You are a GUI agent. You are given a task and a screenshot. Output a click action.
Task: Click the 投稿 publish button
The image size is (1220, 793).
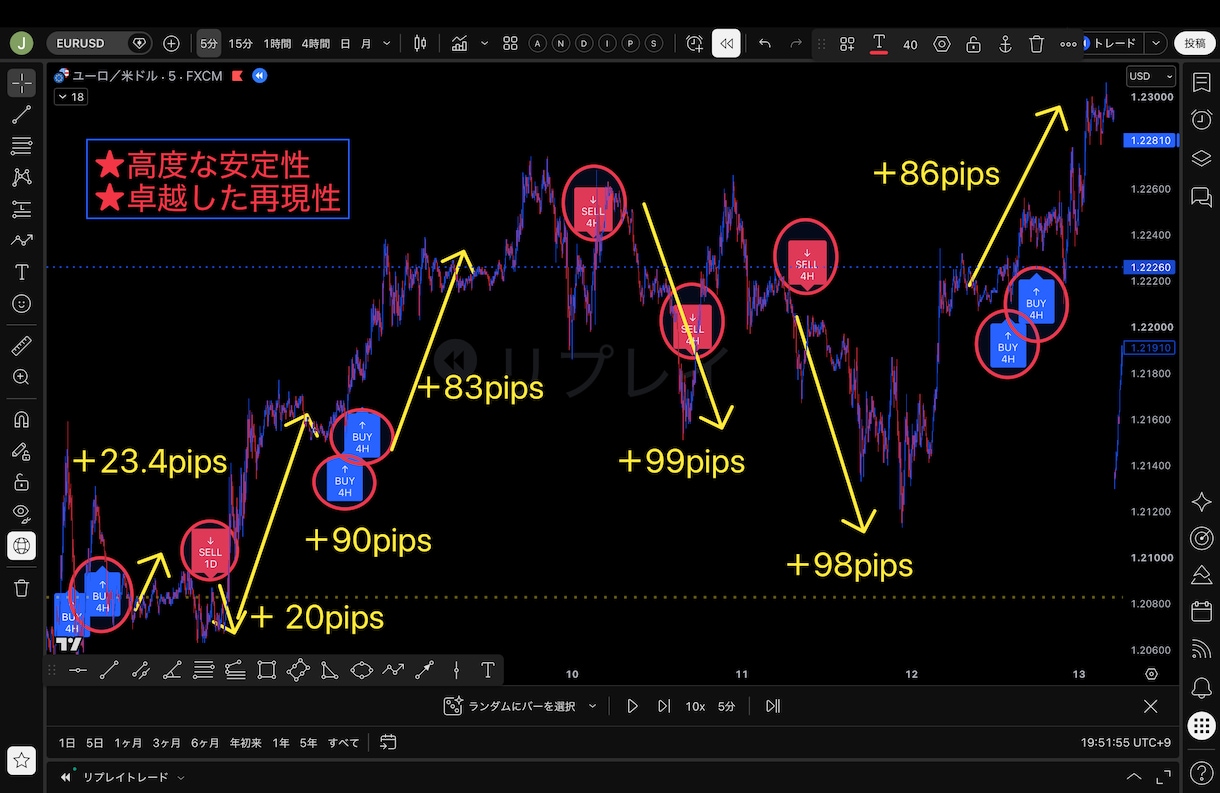pyautogui.click(x=1195, y=43)
